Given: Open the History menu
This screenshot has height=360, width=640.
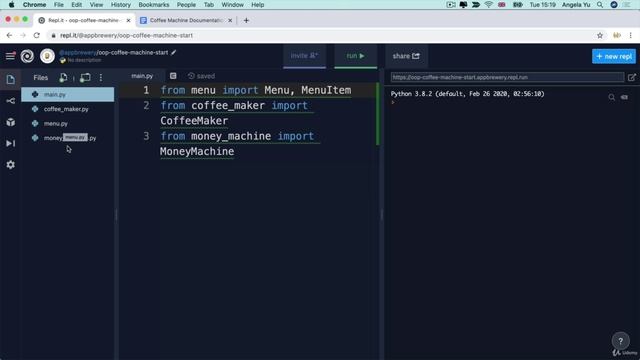Looking at the screenshot, I should [x=121, y=4].
